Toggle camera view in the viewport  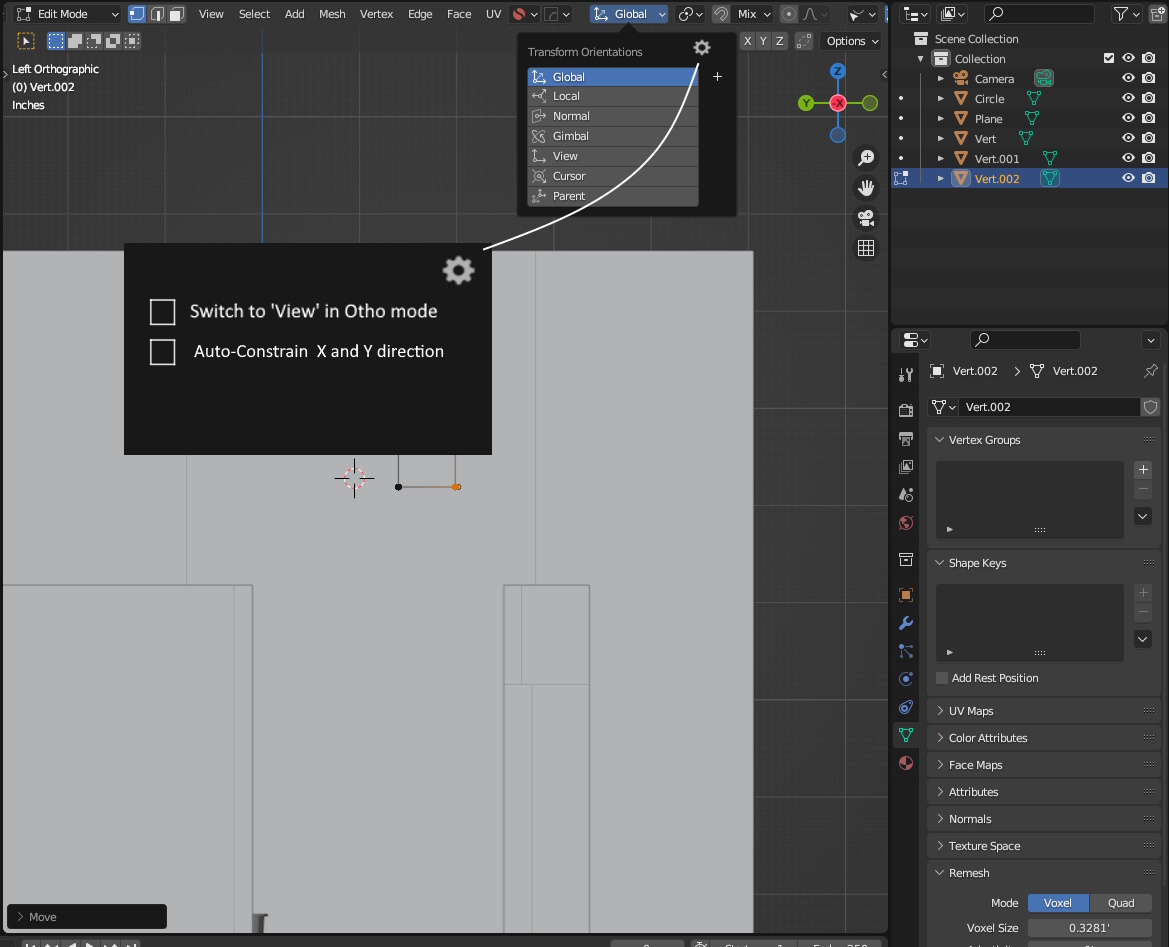click(x=866, y=218)
